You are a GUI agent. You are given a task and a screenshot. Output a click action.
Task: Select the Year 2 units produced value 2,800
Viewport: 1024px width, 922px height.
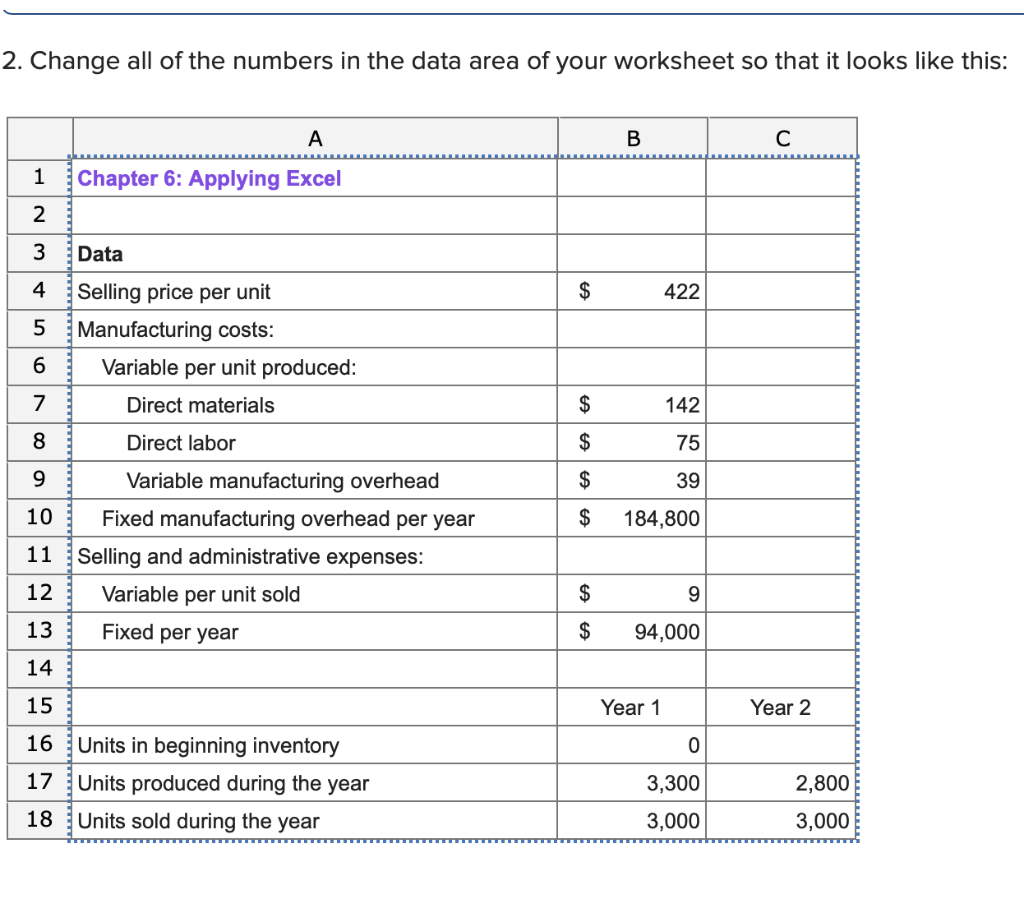click(782, 783)
